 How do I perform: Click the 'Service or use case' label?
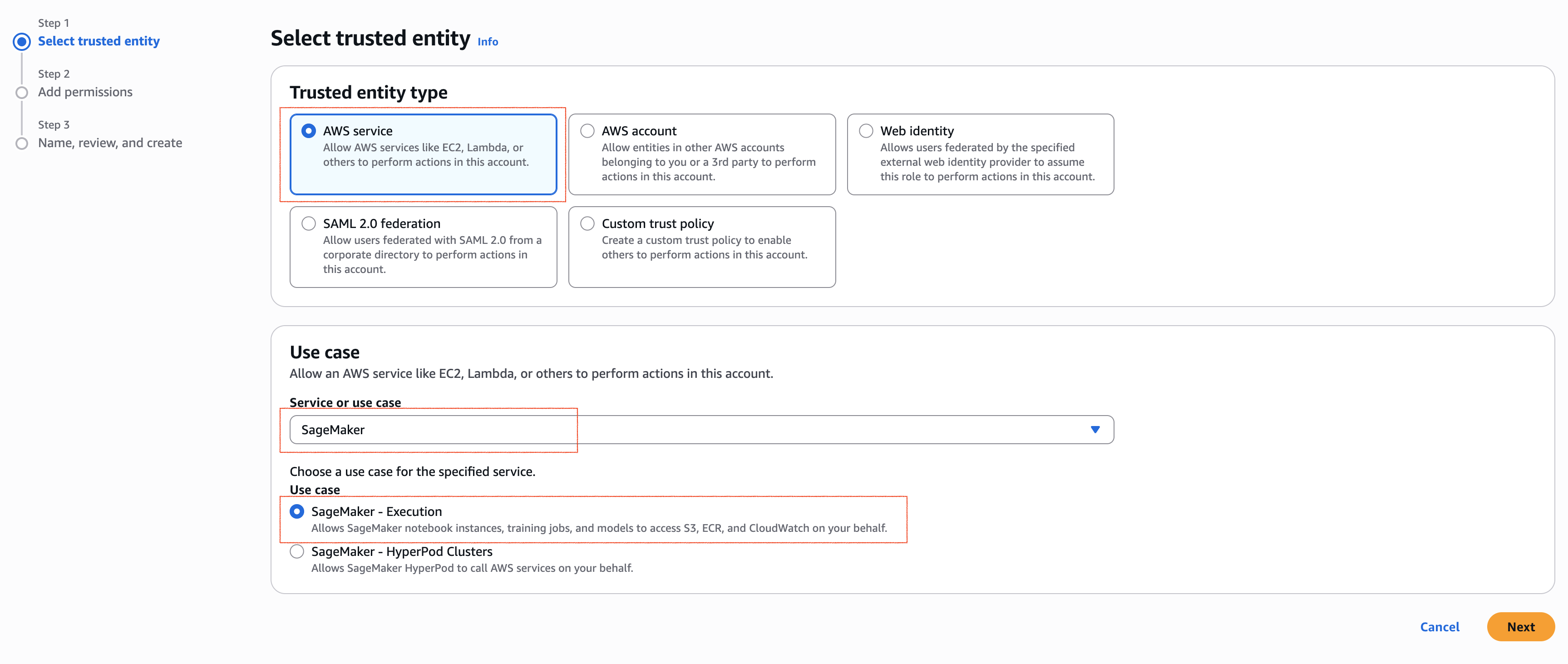pyautogui.click(x=345, y=403)
